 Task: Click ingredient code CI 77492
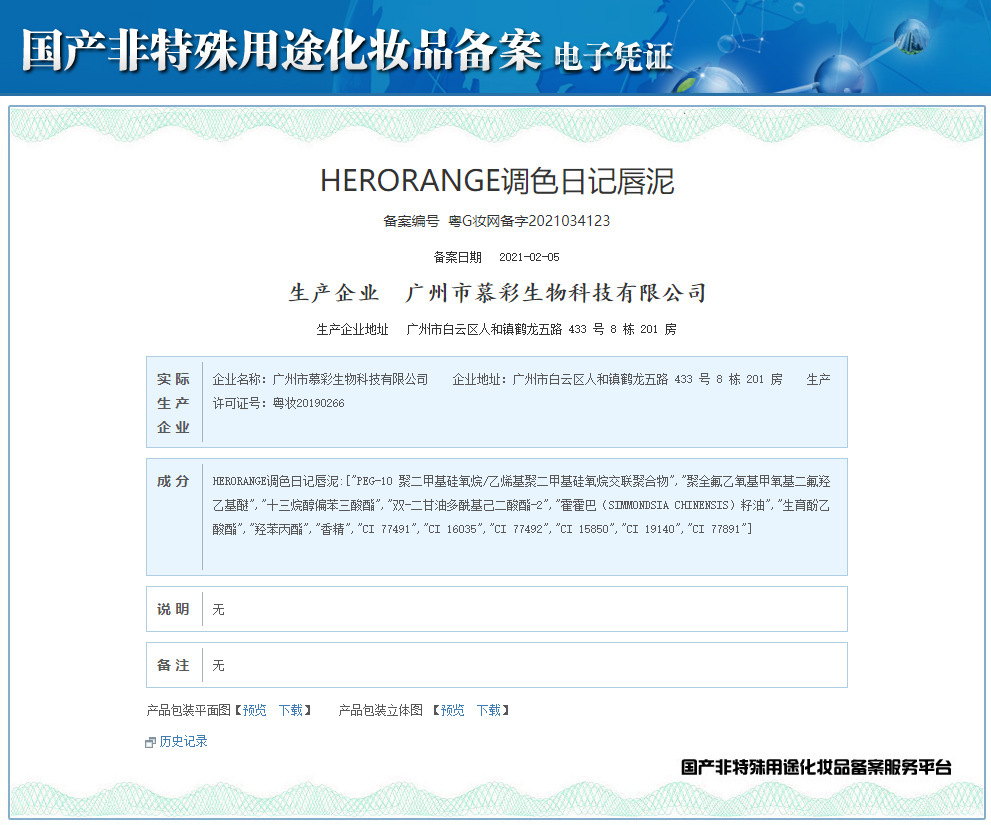[519, 529]
